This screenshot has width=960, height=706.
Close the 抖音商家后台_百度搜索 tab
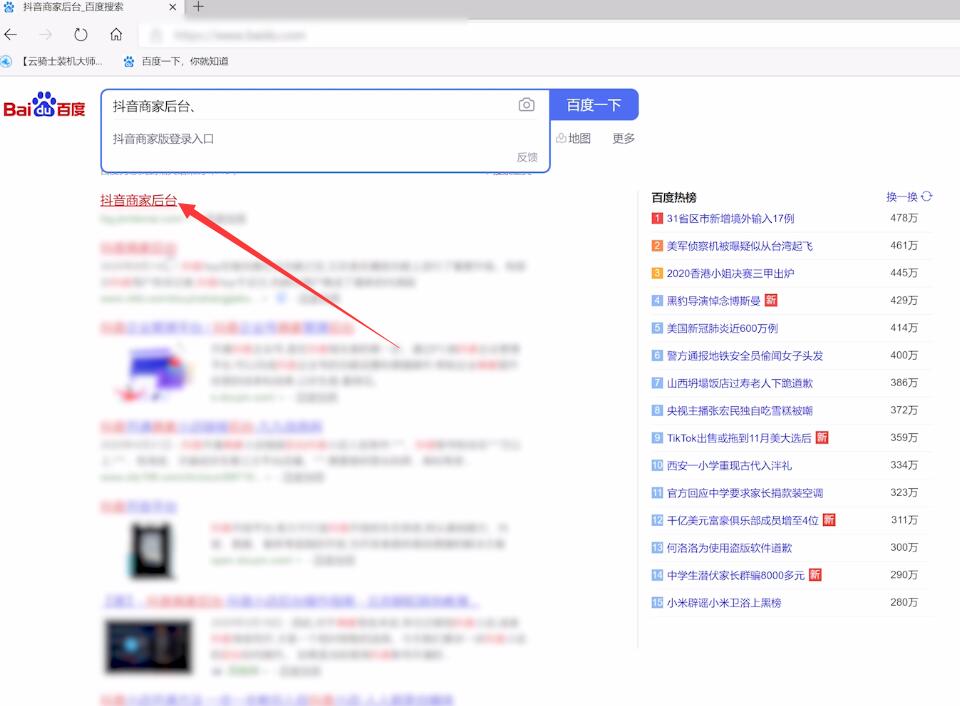[x=172, y=7]
